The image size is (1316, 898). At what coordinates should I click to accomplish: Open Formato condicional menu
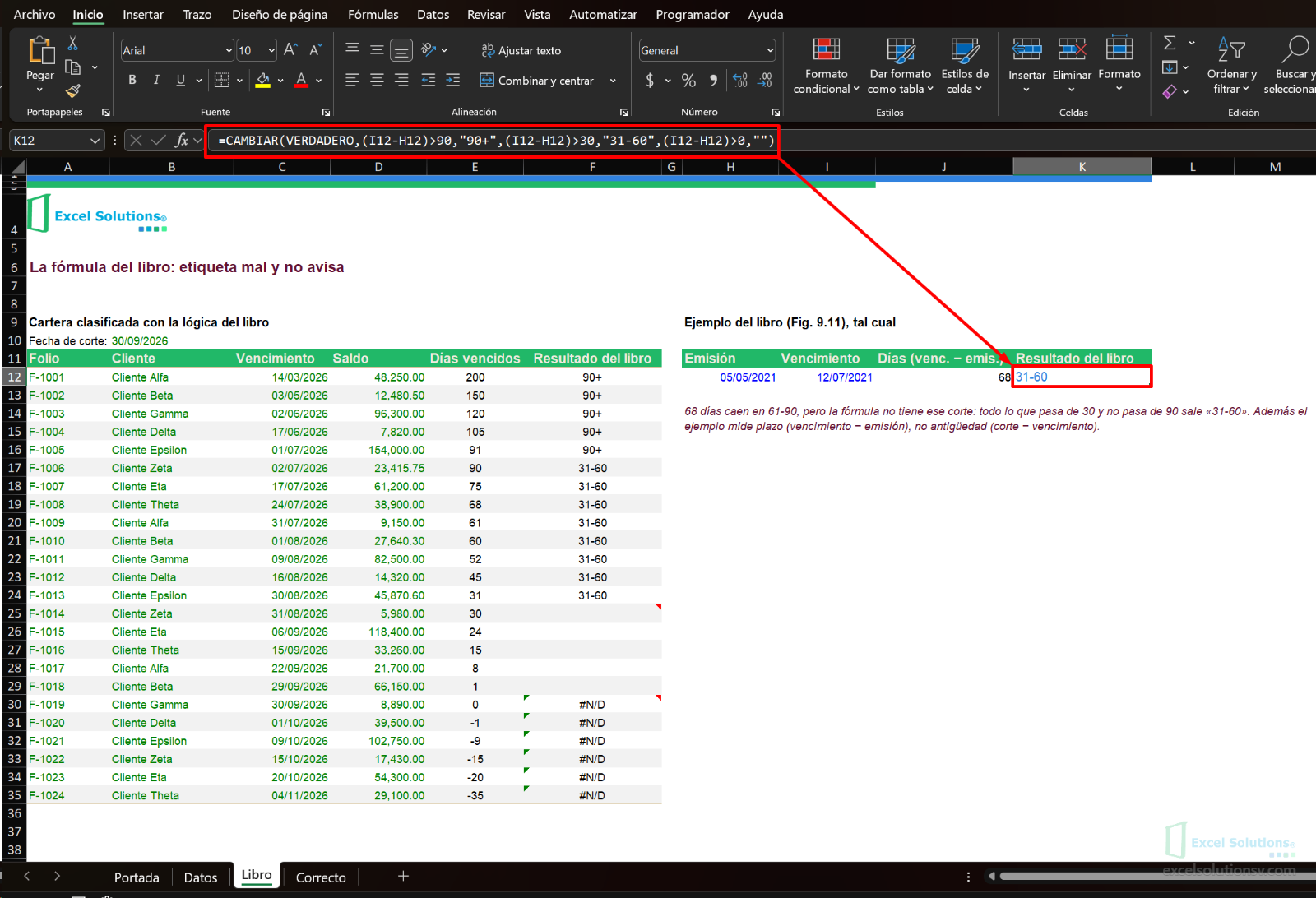coord(827,66)
